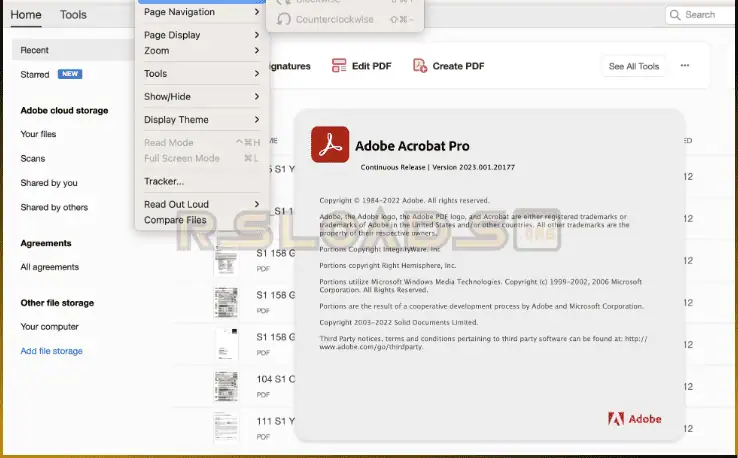Open the Starred section
This screenshot has height=458, width=738.
[35, 74]
